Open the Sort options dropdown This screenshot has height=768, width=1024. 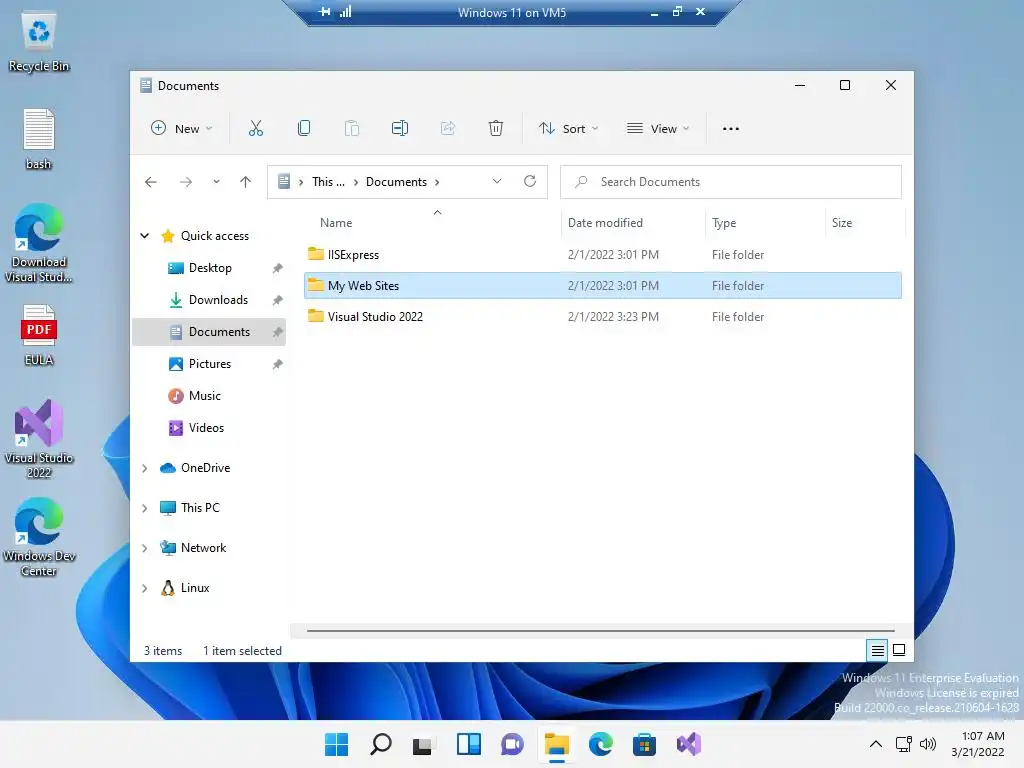(x=568, y=129)
